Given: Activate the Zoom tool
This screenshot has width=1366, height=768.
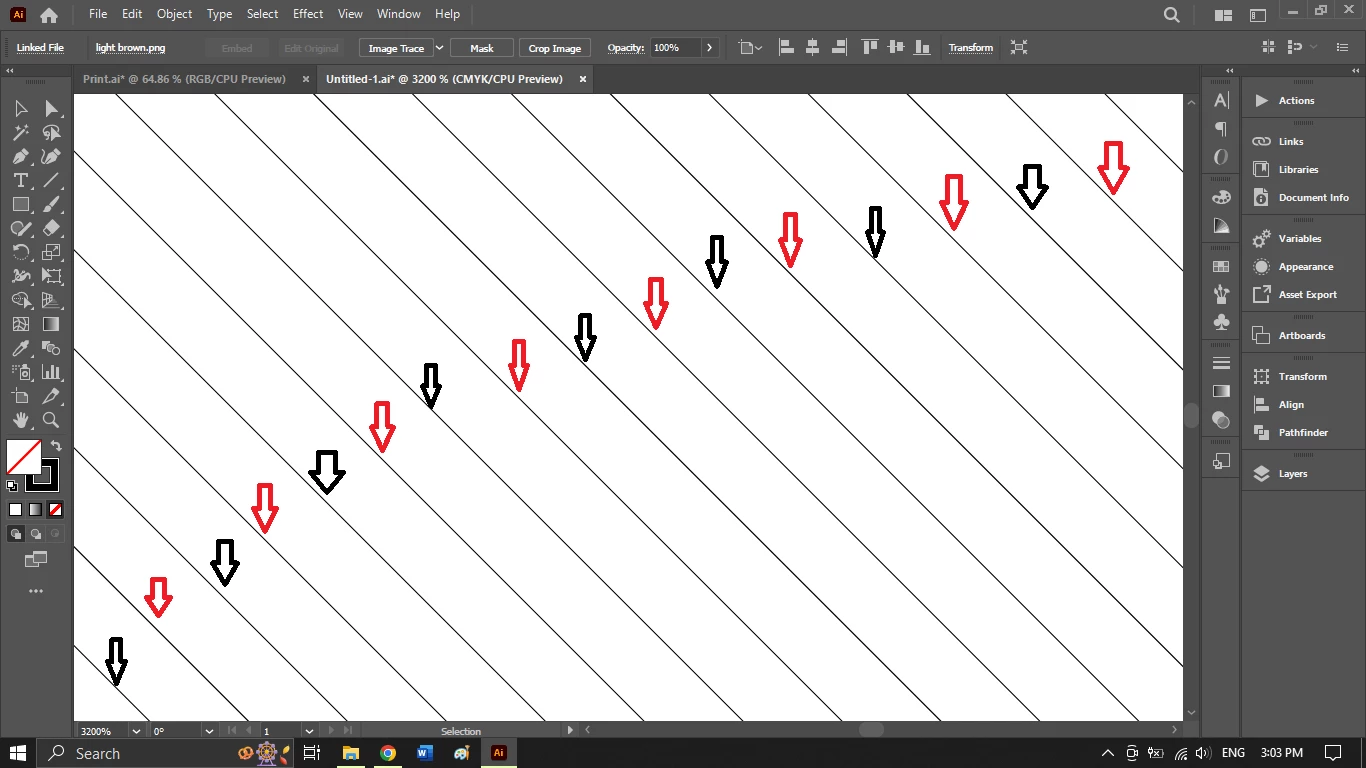Looking at the screenshot, I should [51, 420].
